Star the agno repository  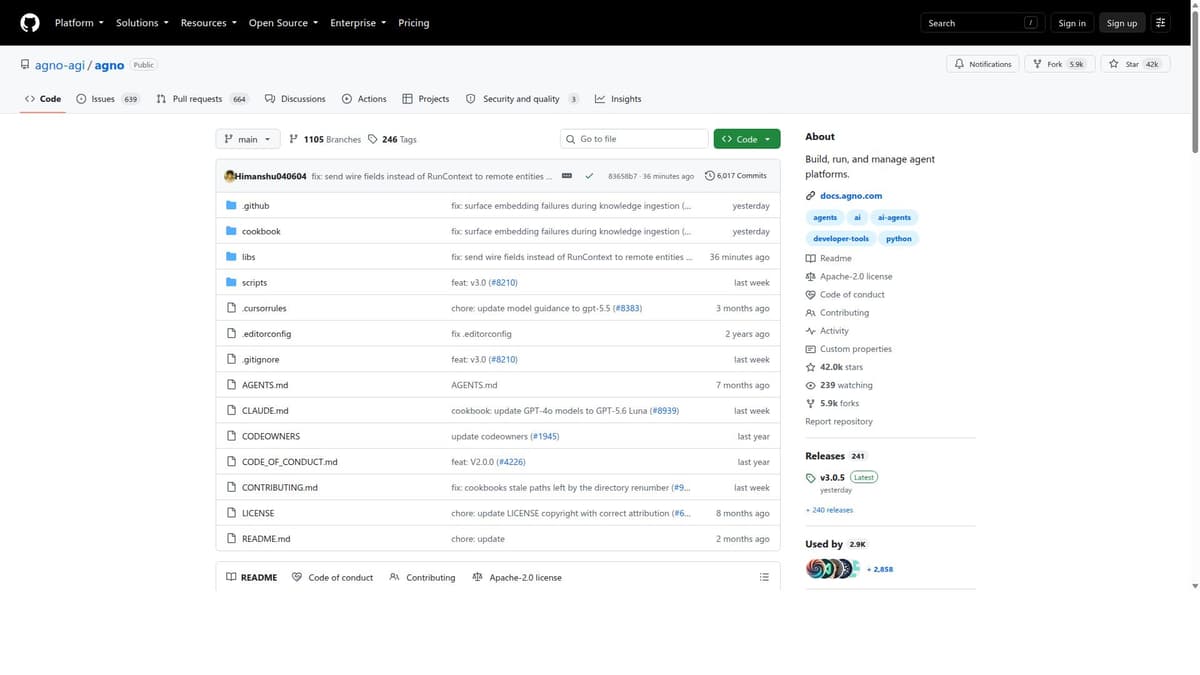1135,64
